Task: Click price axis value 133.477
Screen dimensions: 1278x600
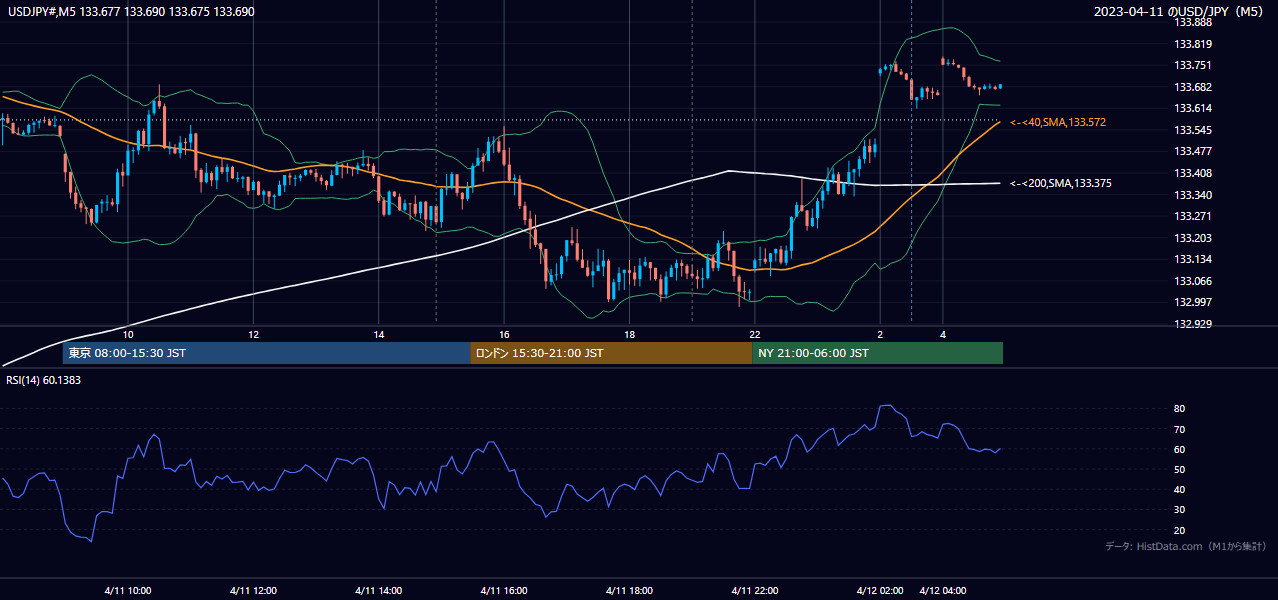Action: 1193,151
